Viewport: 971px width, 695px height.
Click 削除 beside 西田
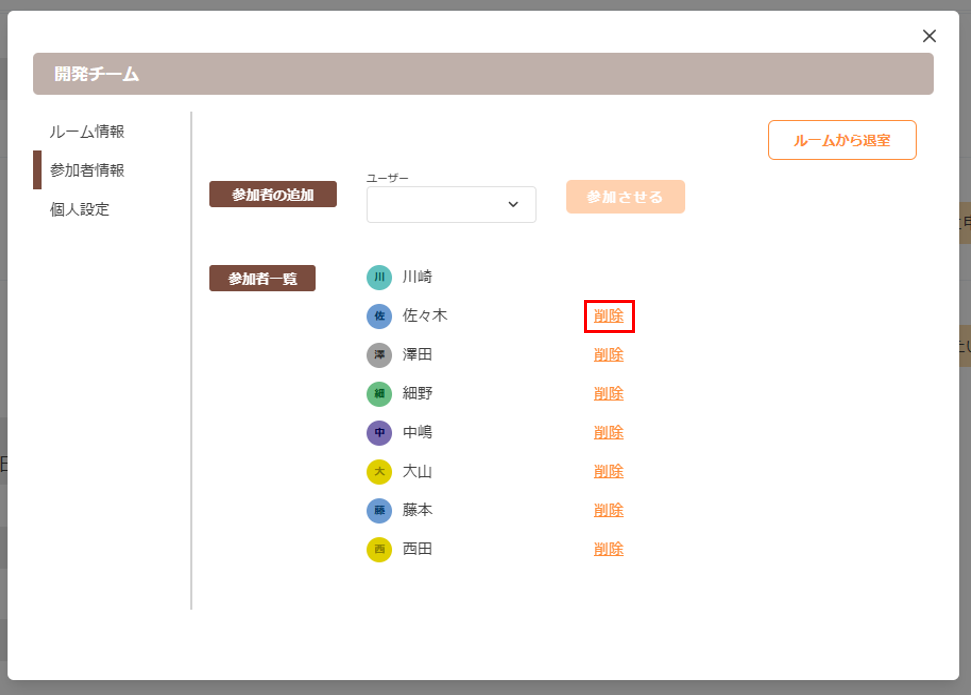[608, 549]
